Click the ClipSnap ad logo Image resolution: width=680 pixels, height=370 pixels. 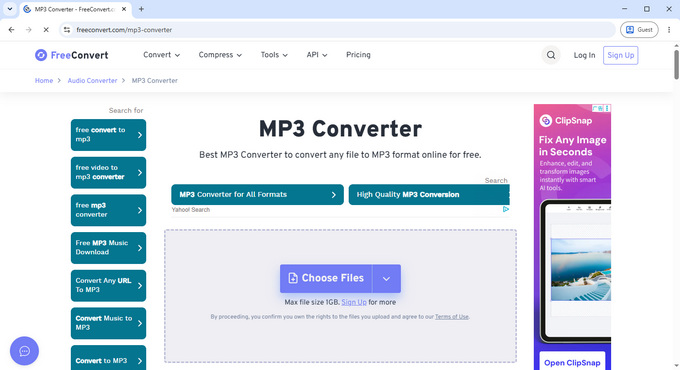pos(566,121)
